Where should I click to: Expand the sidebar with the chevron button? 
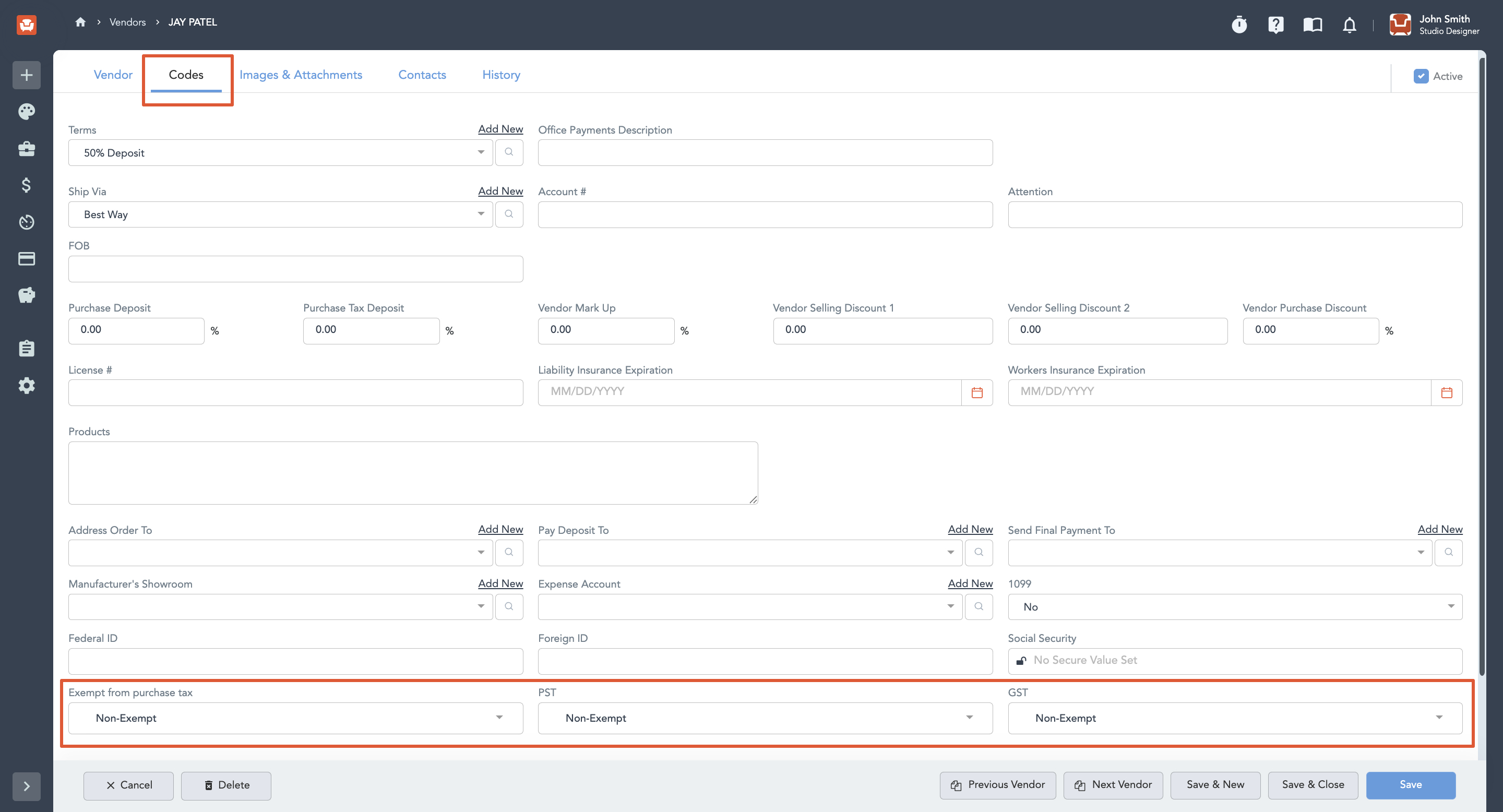click(26, 786)
